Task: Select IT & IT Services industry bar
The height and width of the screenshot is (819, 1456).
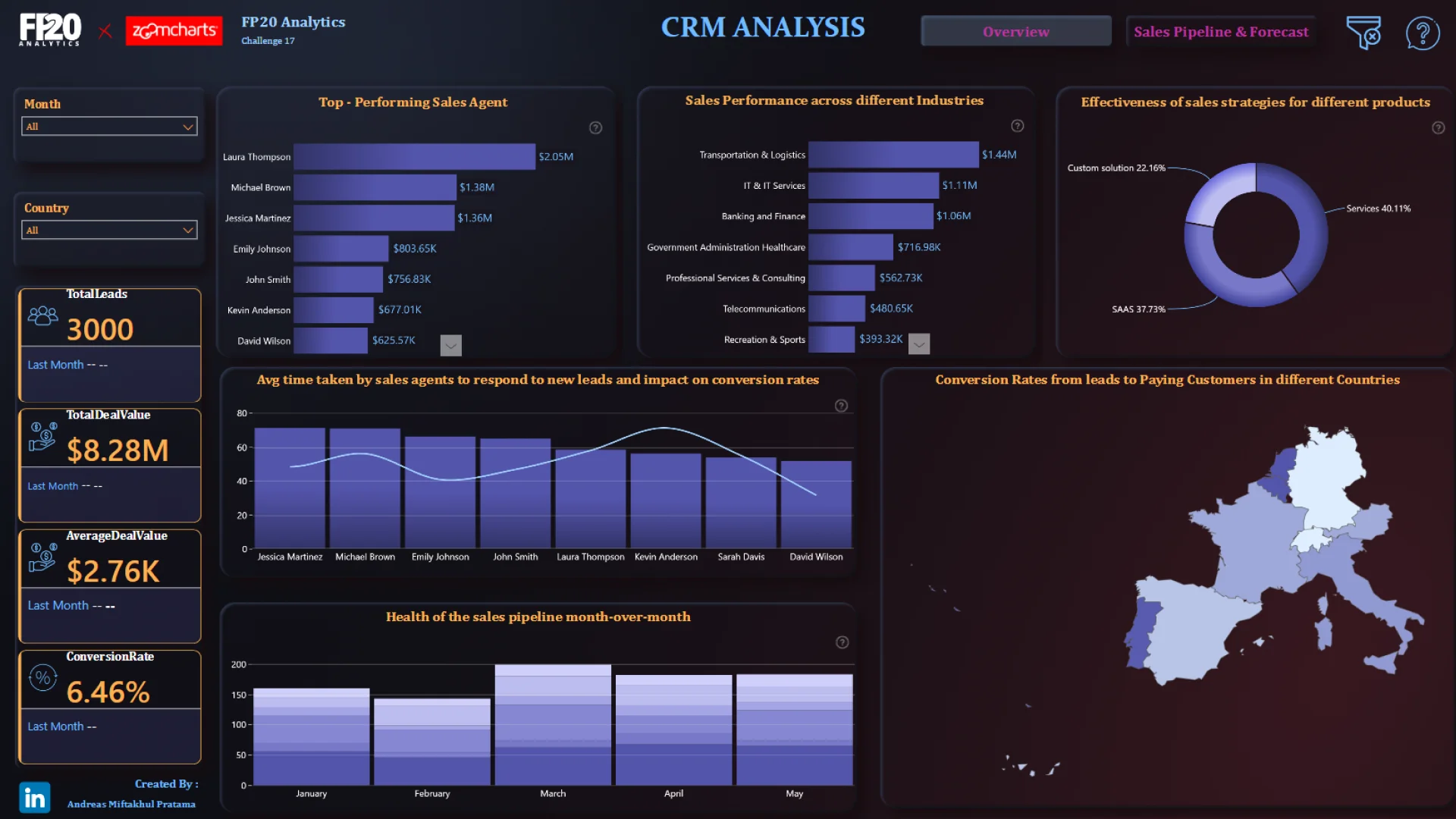Action: [x=874, y=185]
